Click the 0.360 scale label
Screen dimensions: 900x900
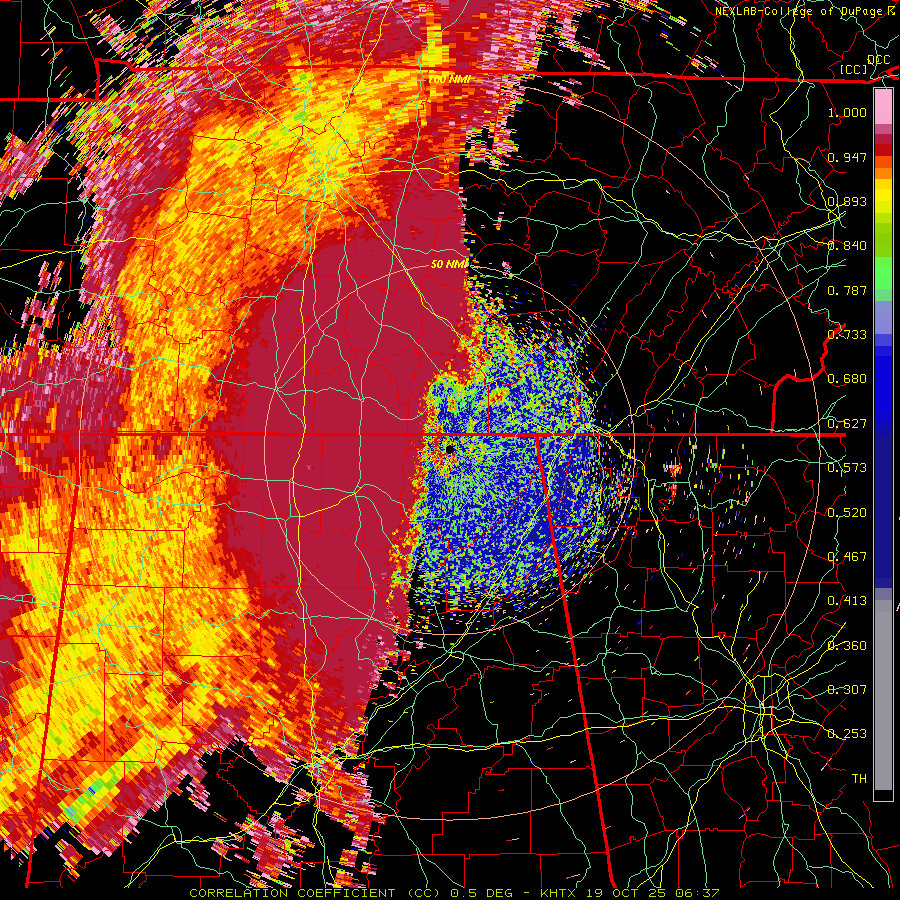pos(847,646)
